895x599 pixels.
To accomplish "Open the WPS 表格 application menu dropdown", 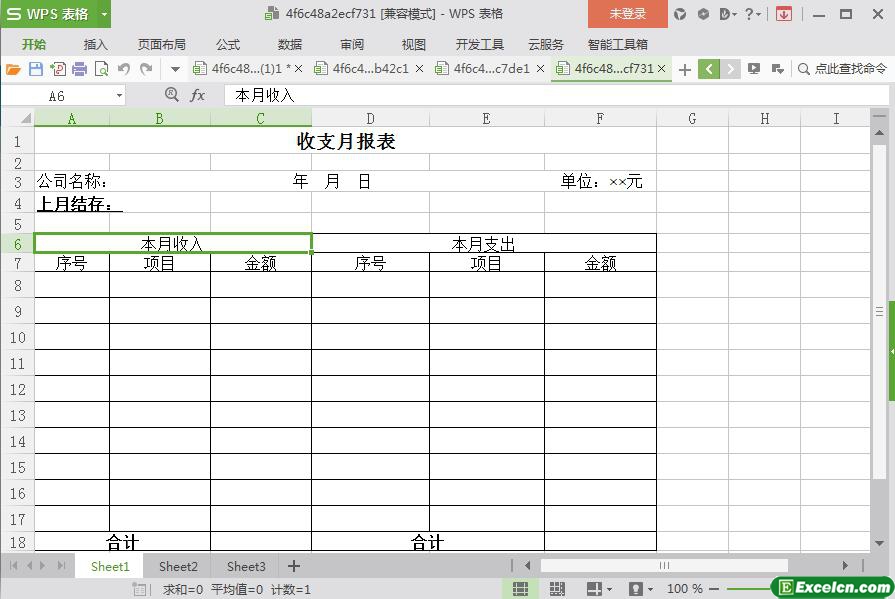I will click(x=104, y=14).
